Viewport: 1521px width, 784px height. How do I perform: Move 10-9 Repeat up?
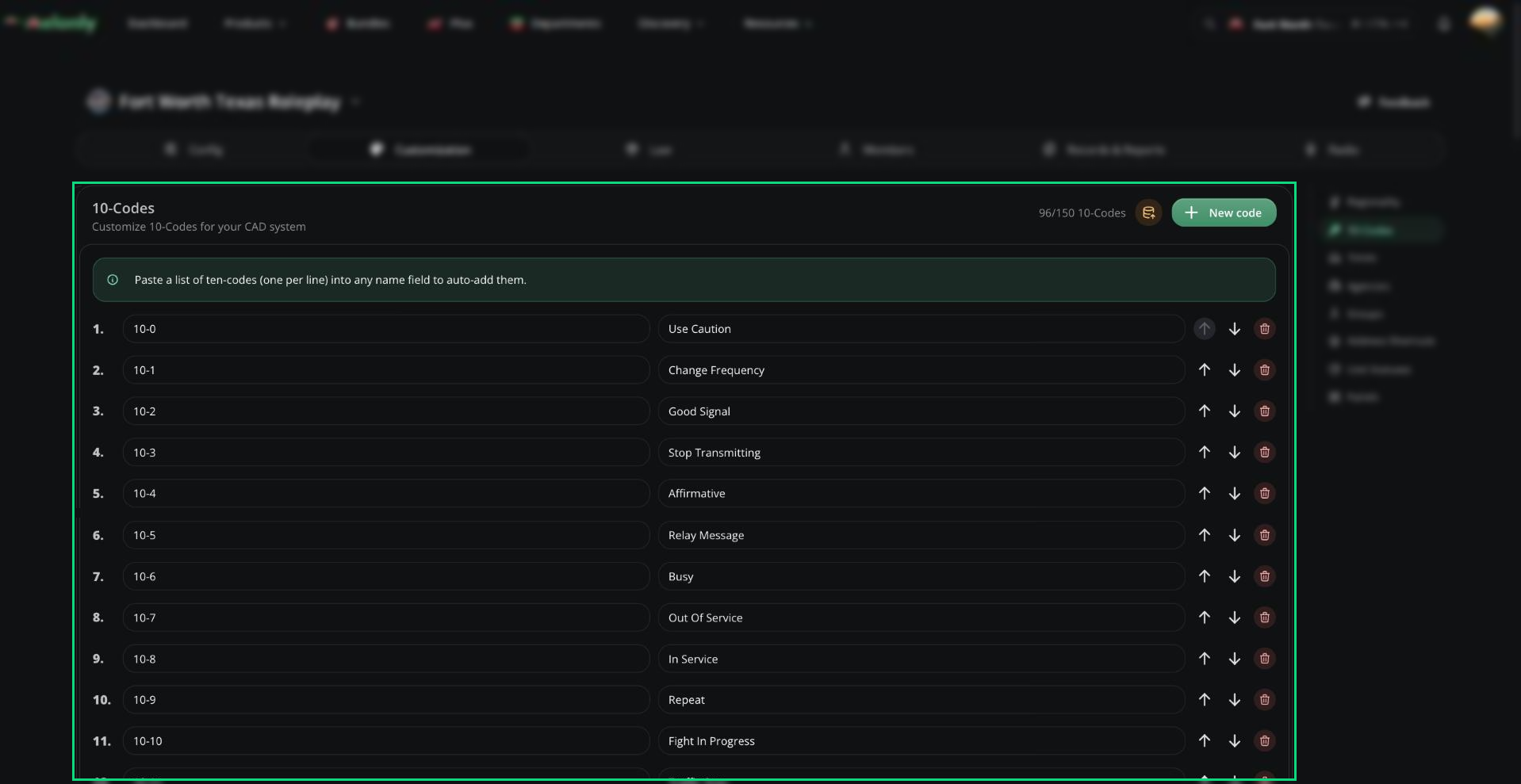(1204, 700)
